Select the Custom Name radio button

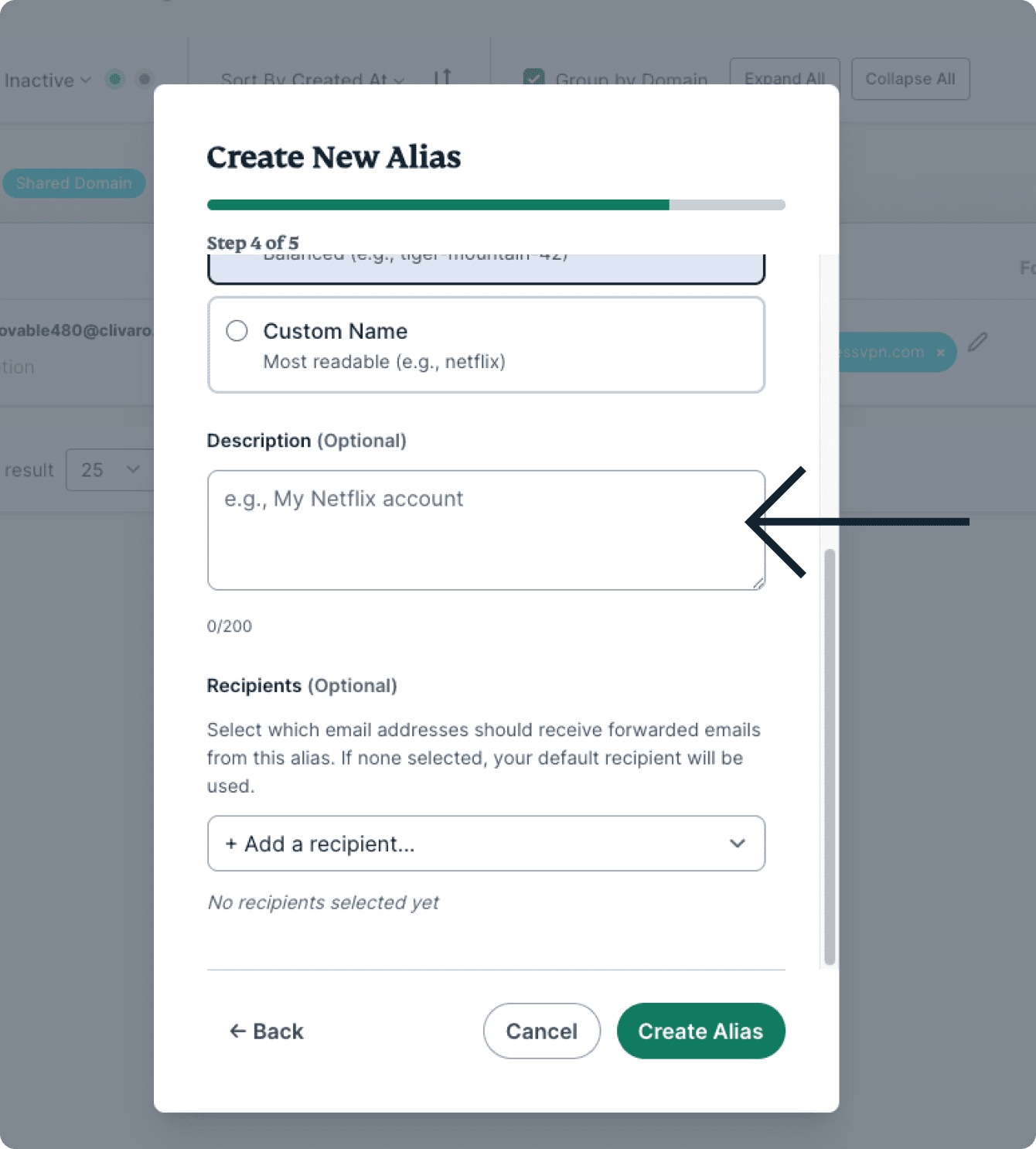point(237,331)
